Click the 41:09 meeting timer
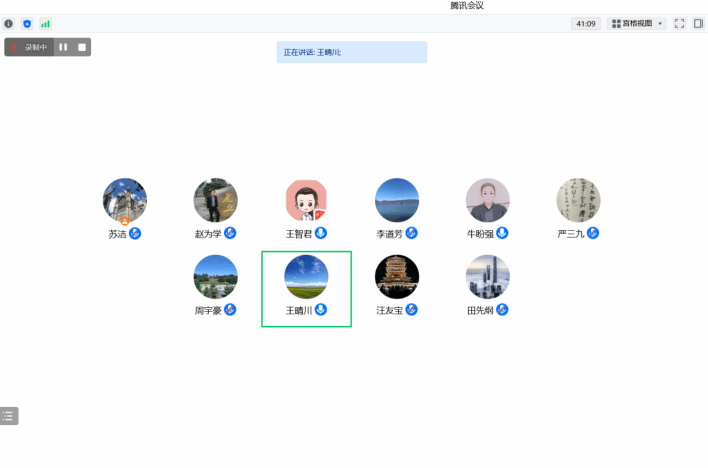The width and height of the screenshot is (708, 468). 585,23
